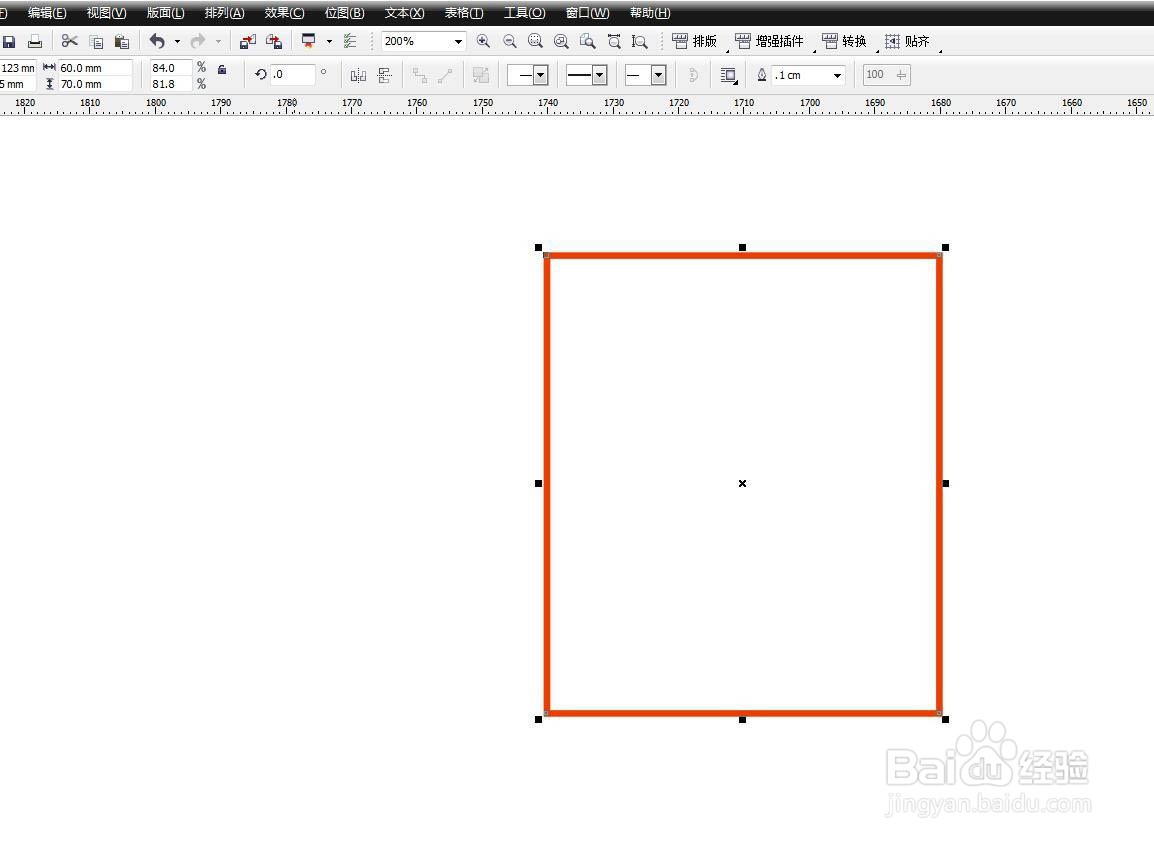Toggle the lock ratio padlock
1154x843 pixels.
click(222, 69)
